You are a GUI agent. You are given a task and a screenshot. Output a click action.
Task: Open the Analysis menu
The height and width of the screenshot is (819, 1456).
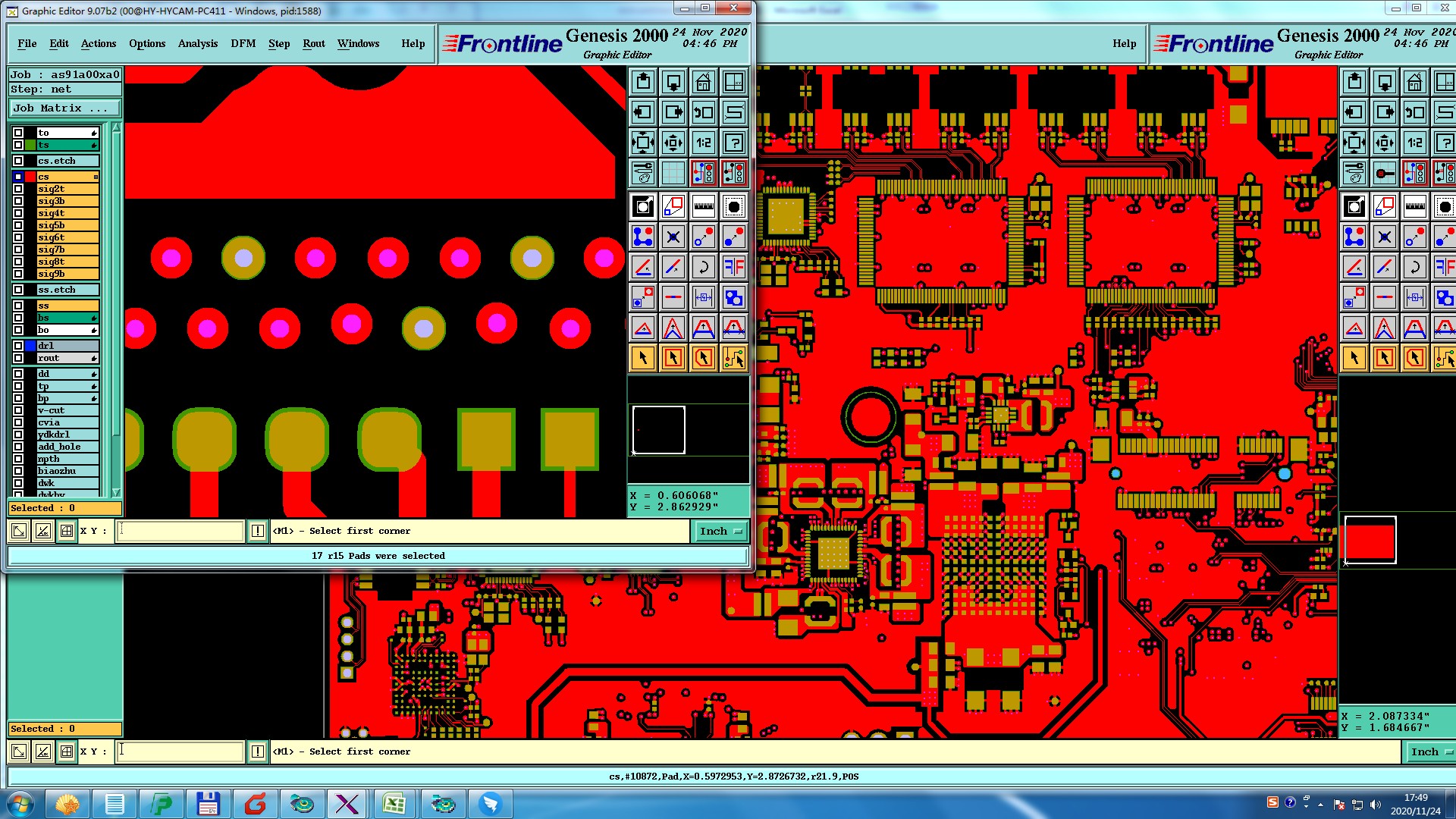(197, 43)
